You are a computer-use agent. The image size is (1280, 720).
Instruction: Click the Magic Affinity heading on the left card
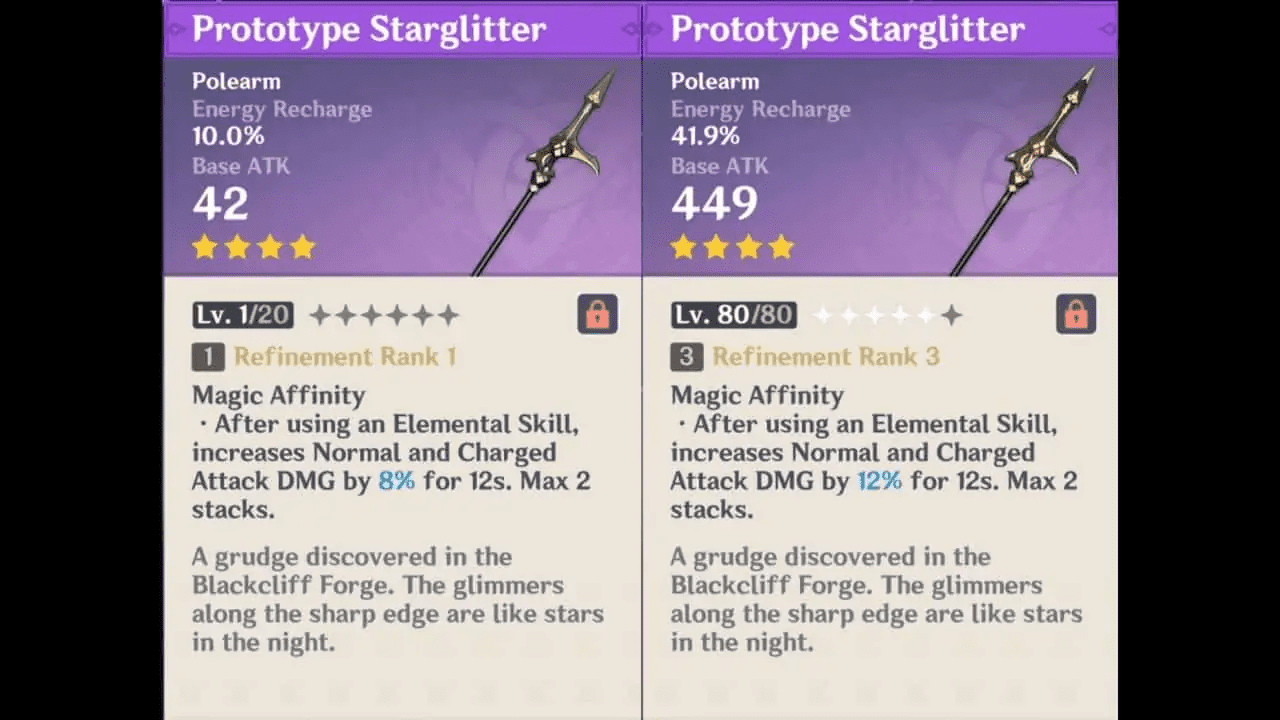[278, 395]
